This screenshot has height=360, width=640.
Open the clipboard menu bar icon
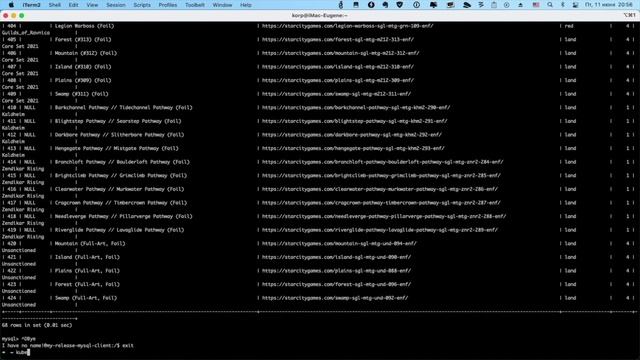coord(494,5)
